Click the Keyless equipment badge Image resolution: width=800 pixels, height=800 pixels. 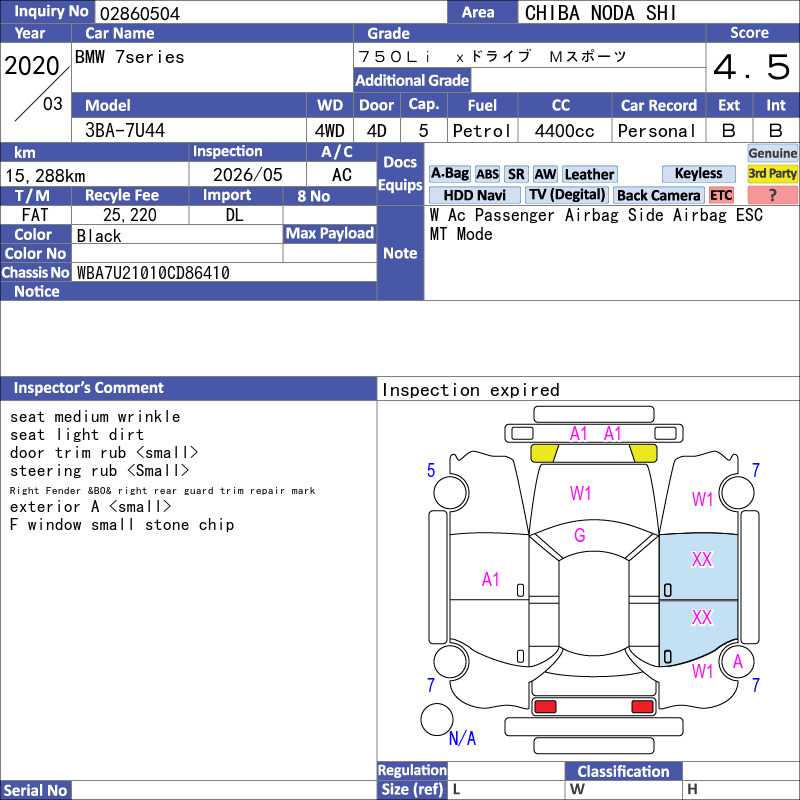tap(698, 173)
